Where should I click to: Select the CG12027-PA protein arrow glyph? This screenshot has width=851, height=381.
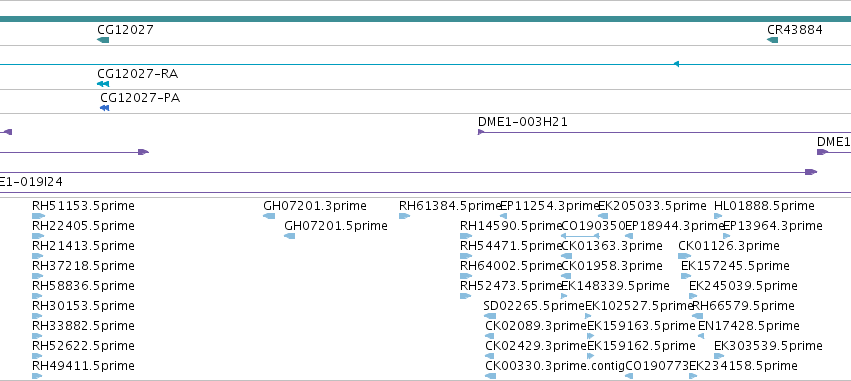[105, 108]
